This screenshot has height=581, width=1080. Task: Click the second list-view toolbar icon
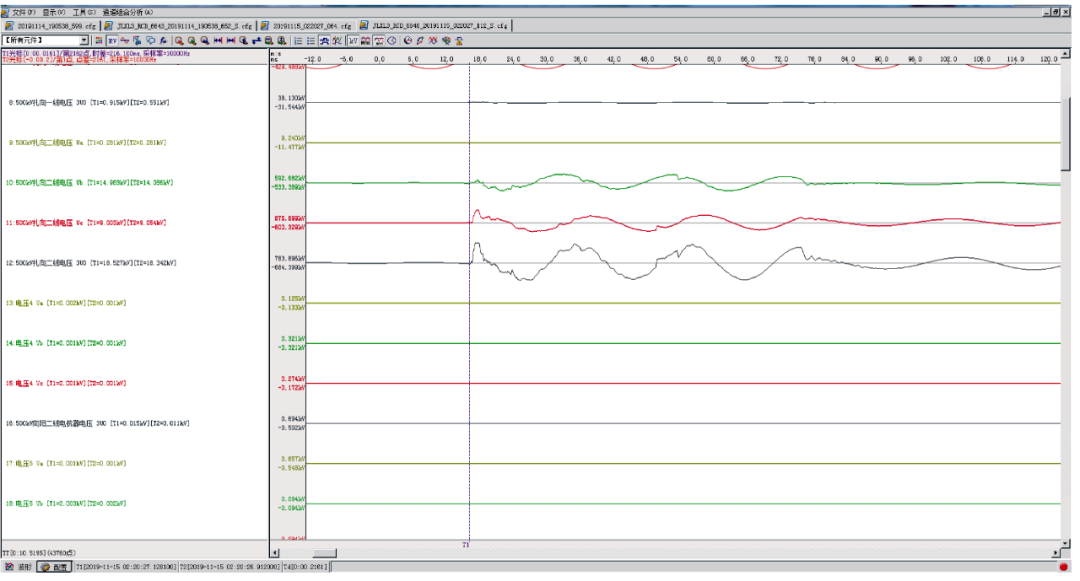point(311,41)
